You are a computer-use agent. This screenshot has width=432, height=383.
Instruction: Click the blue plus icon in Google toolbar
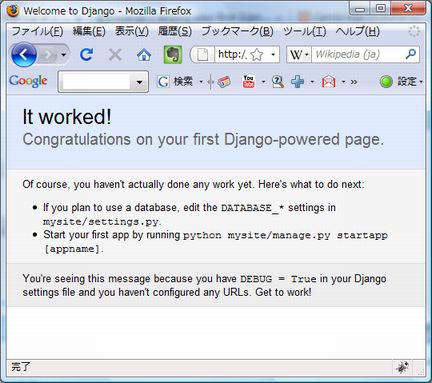click(x=297, y=82)
